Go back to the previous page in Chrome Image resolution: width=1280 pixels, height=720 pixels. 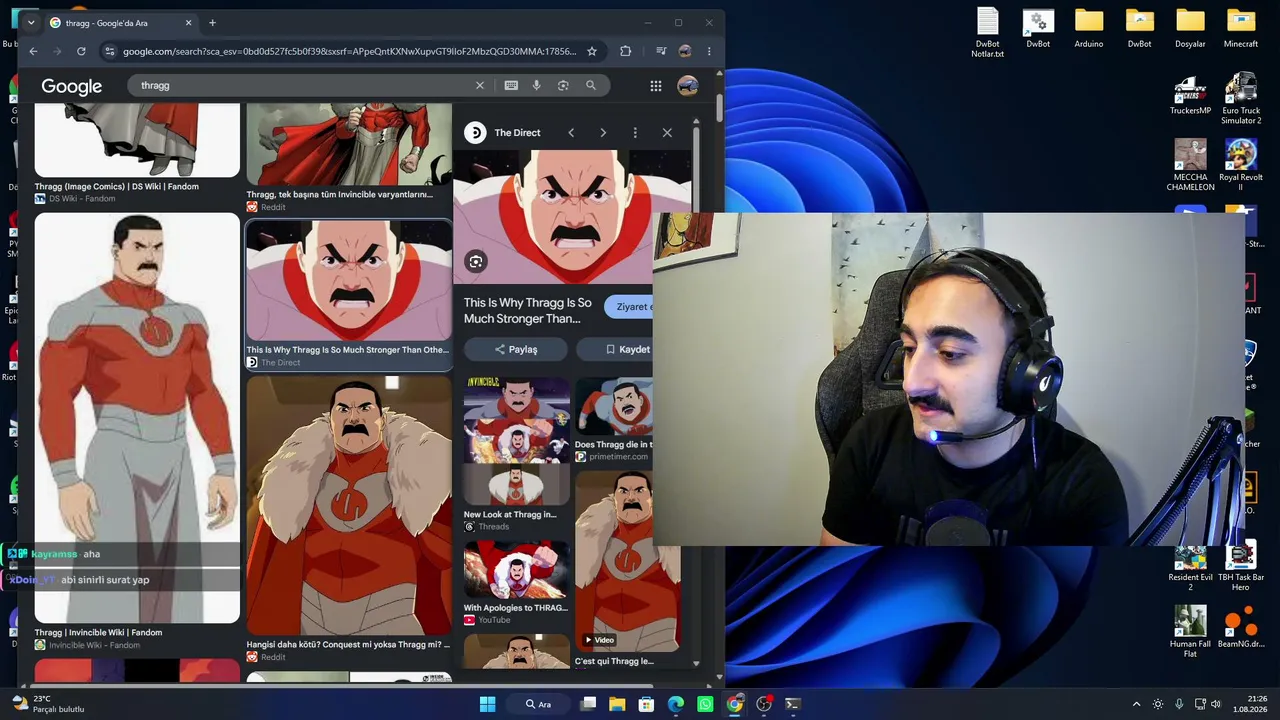[33, 51]
